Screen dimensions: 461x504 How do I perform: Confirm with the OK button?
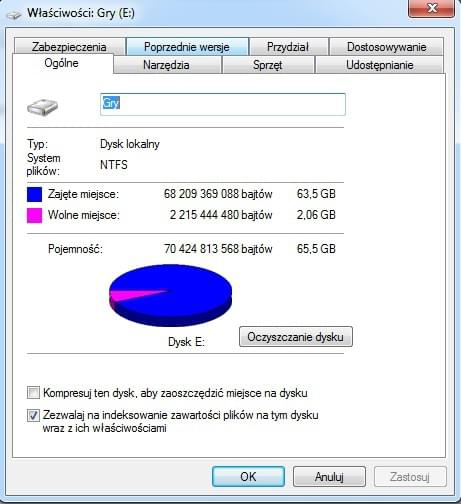[248, 477]
